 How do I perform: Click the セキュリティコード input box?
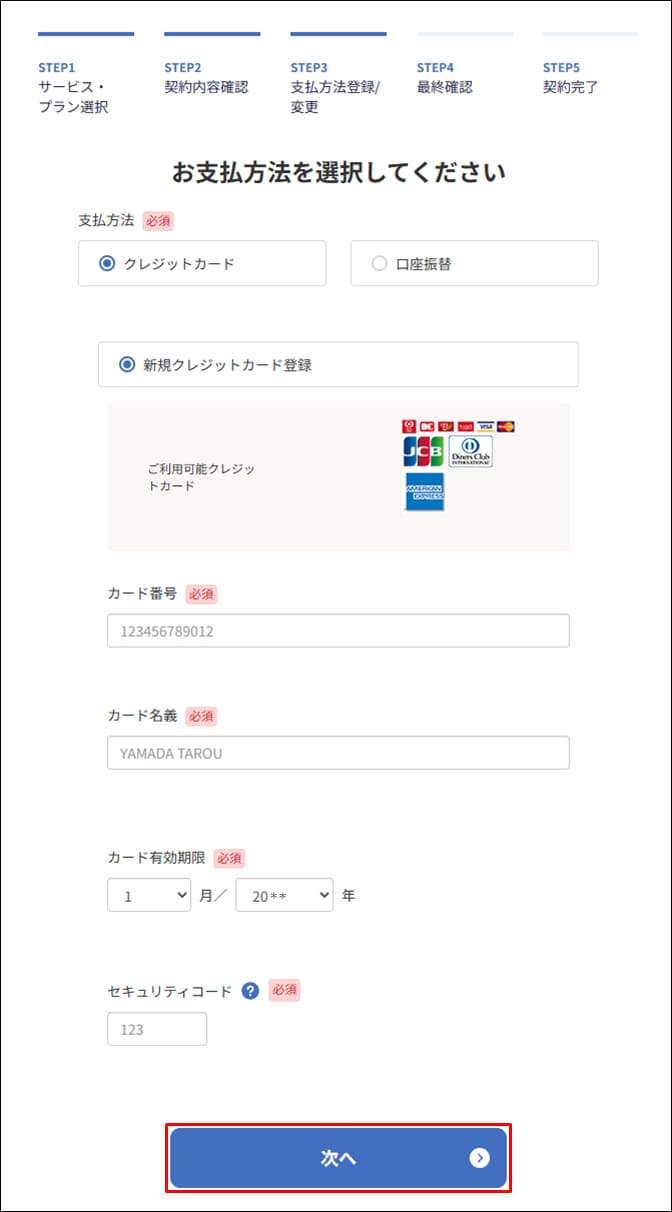point(157,1029)
